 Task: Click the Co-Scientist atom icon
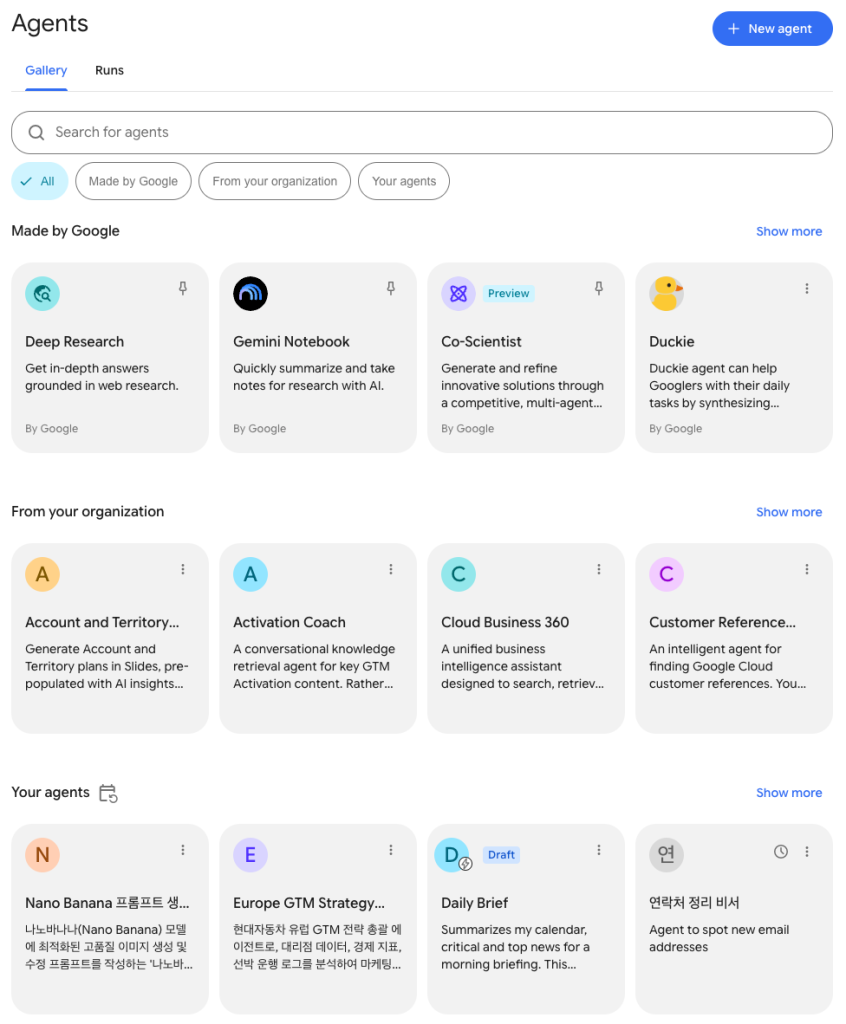click(459, 294)
